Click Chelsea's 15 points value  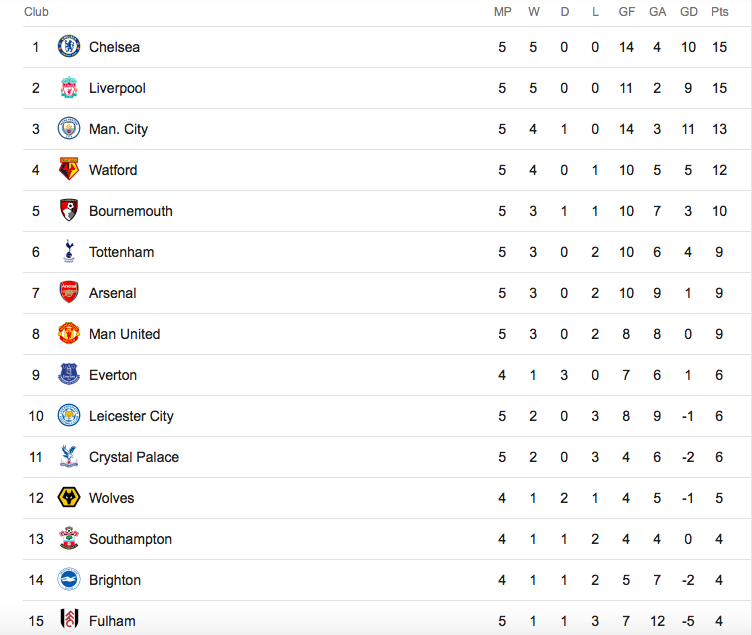[719, 47]
